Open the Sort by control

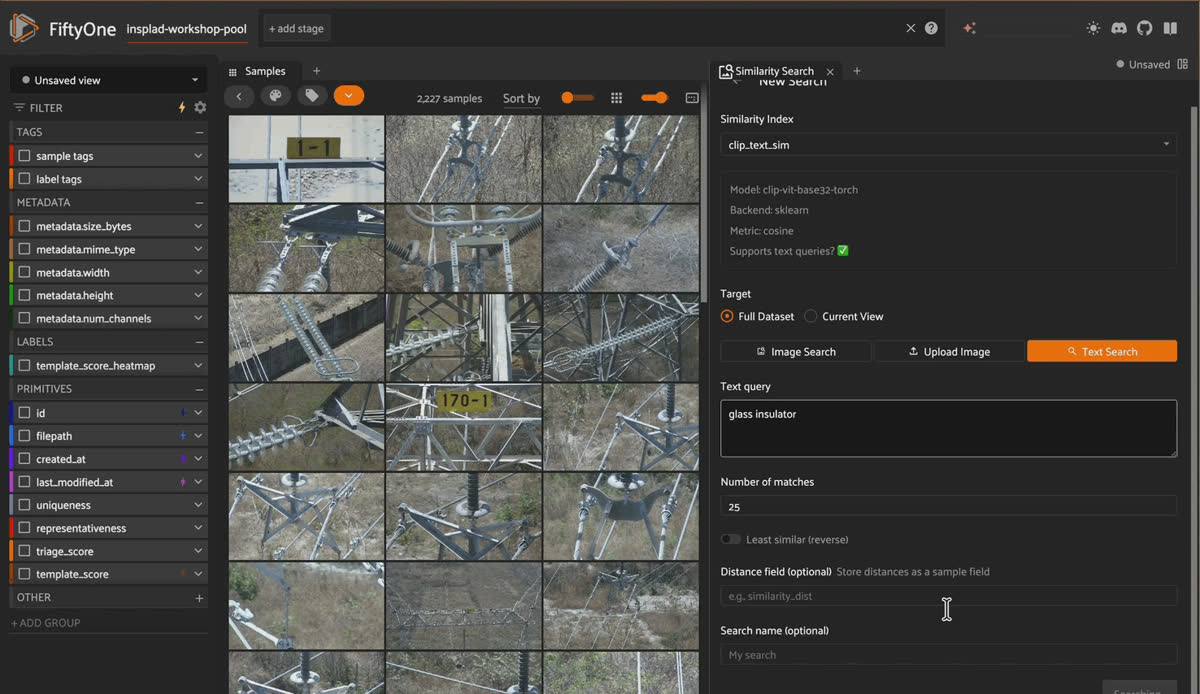521,98
